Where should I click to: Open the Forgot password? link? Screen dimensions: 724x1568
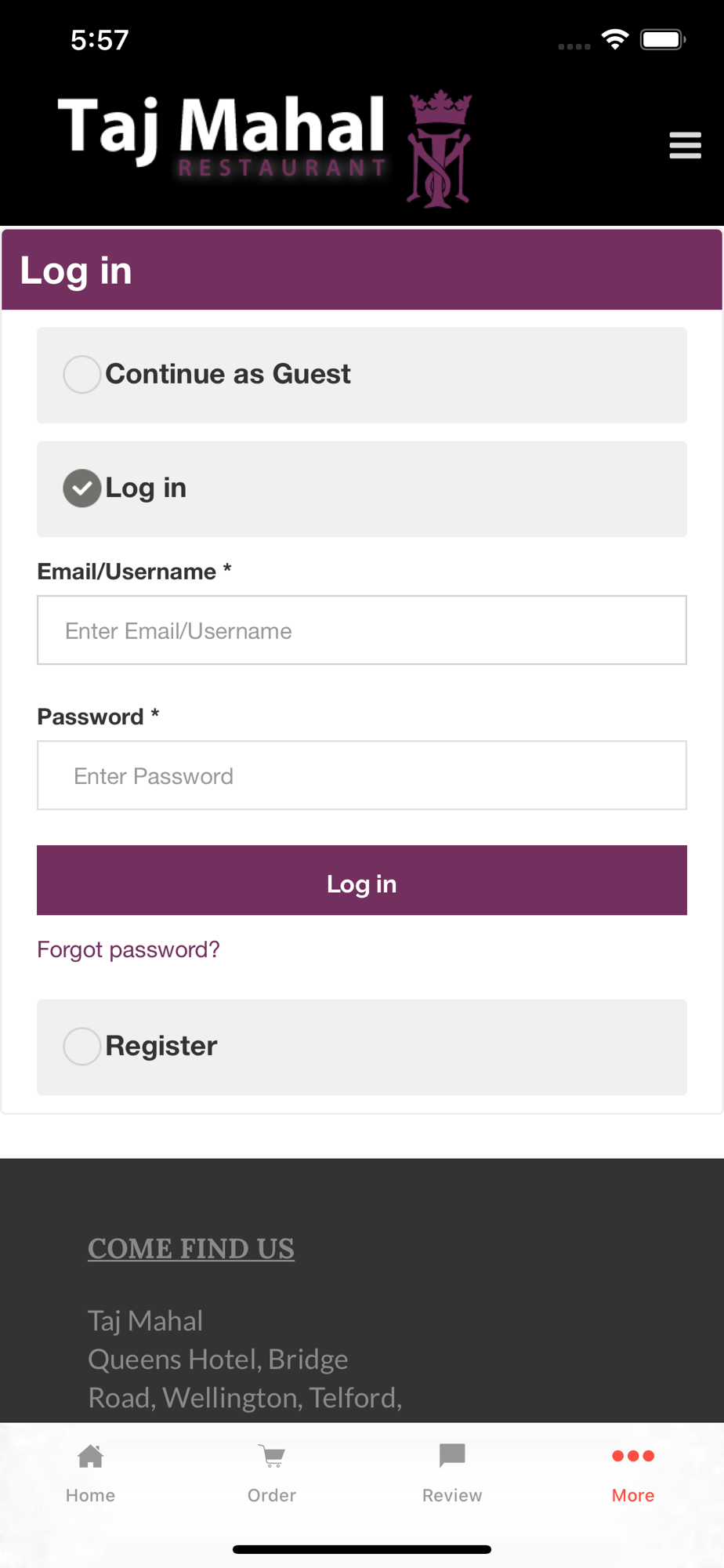[129, 949]
